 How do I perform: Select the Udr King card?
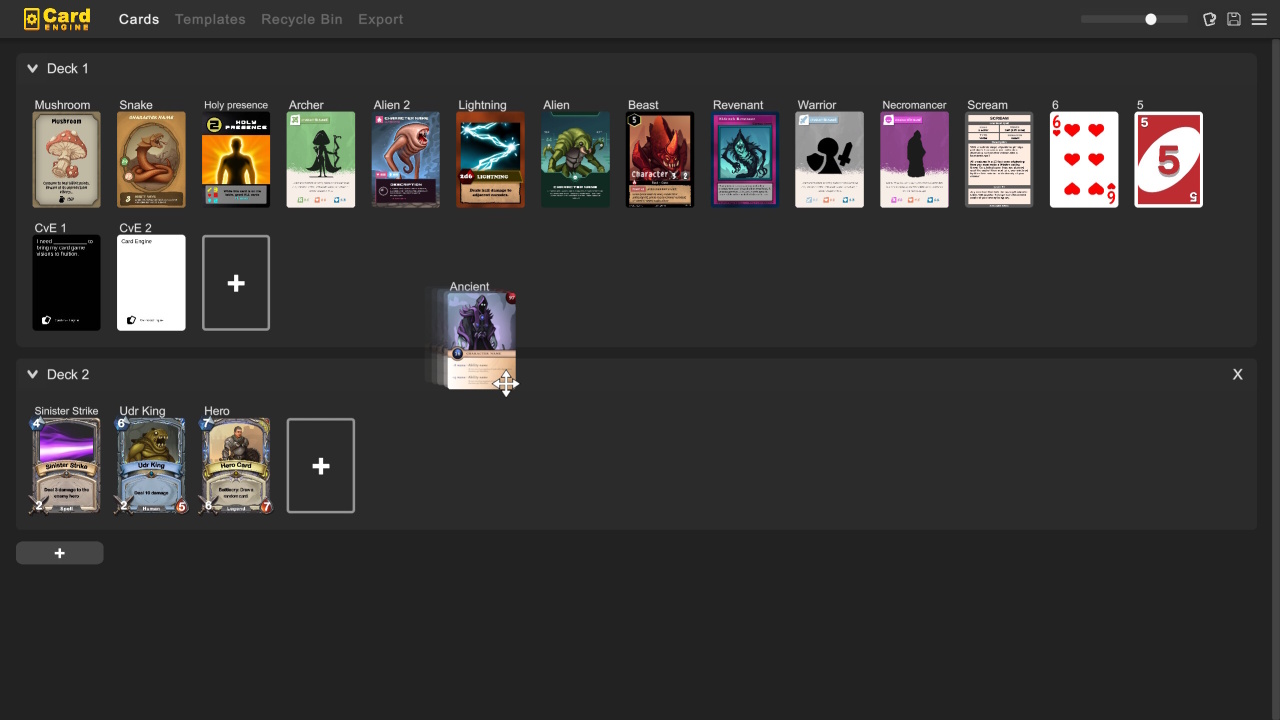pyautogui.click(x=152, y=466)
